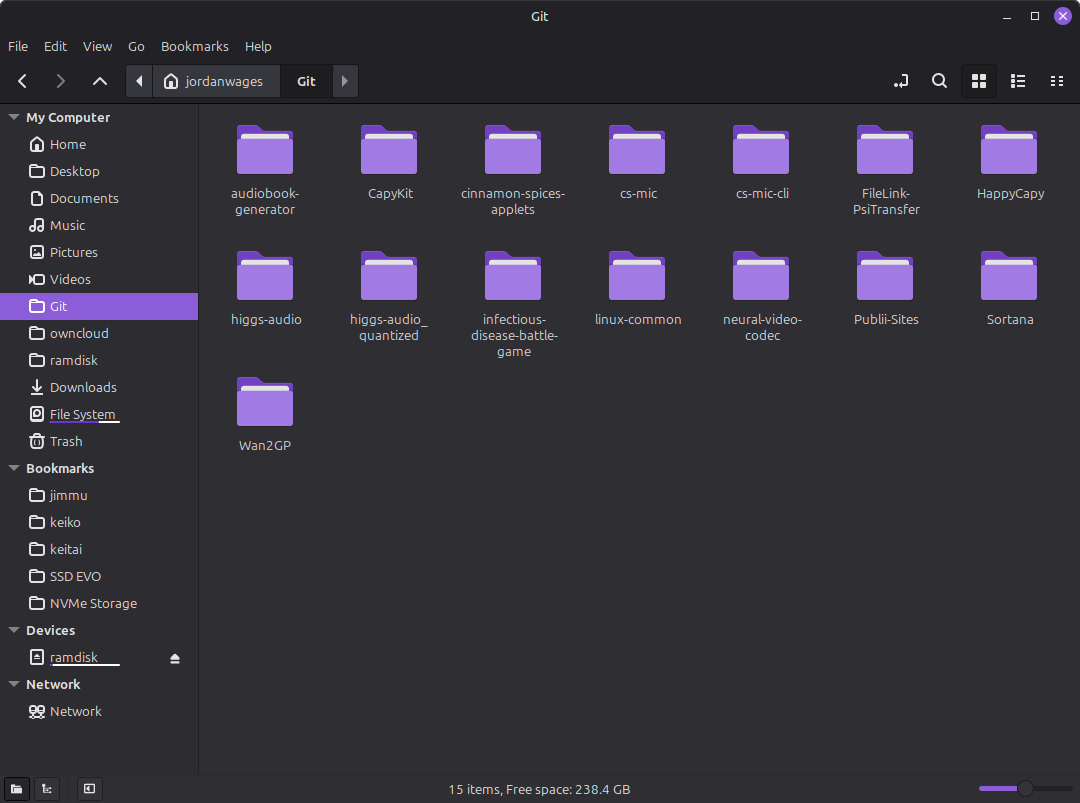This screenshot has height=803, width=1080.
Task: Eject the ramdisk device
Action: [x=175, y=658]
